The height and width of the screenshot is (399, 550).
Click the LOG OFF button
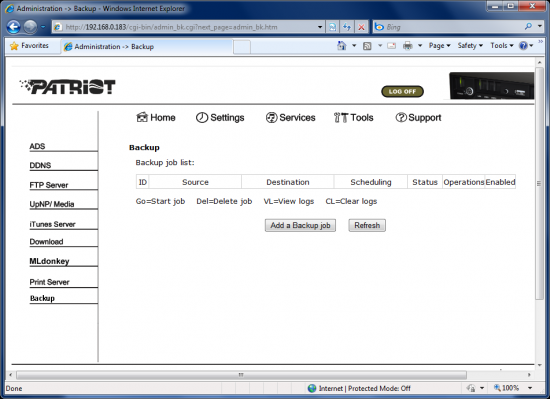pyautogui.click(x=402, y=92)
